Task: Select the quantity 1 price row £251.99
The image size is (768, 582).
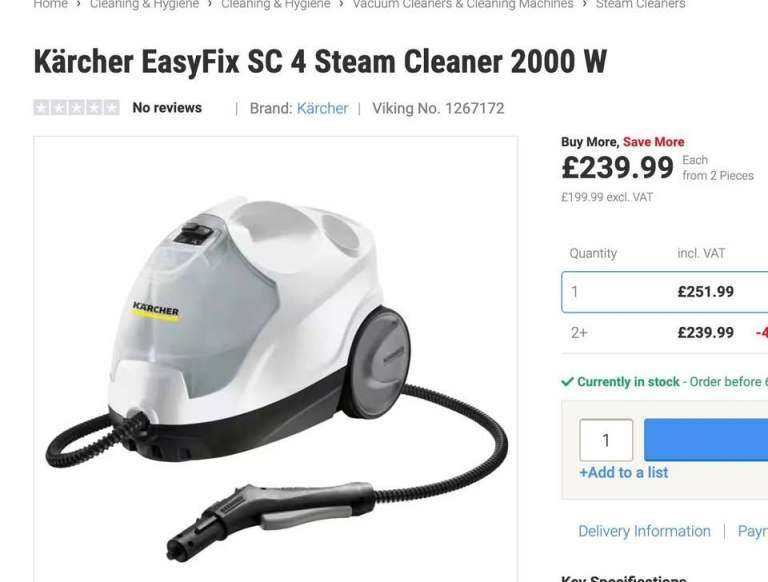Action: click(665, 292)
